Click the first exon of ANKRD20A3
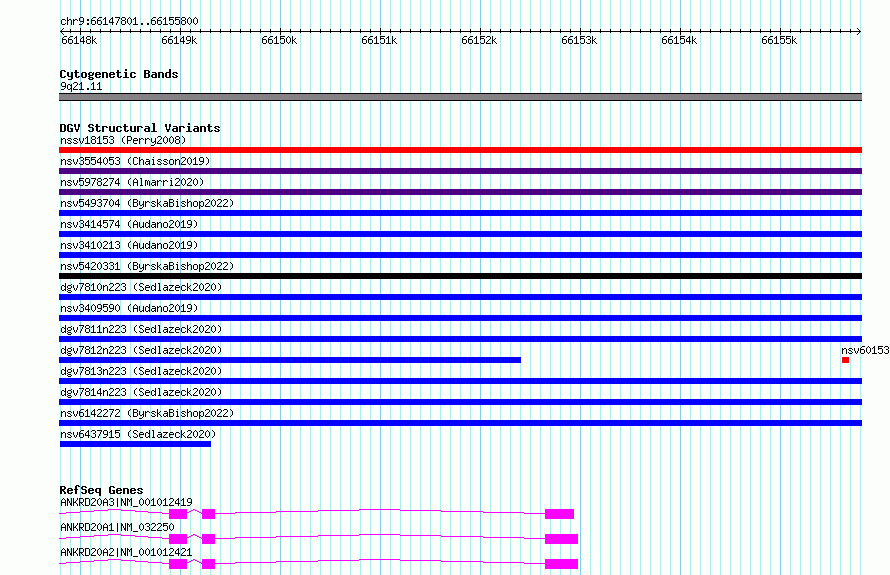Image resolution: width=890 pixels, height=575 pixels. tap(178, 514)
